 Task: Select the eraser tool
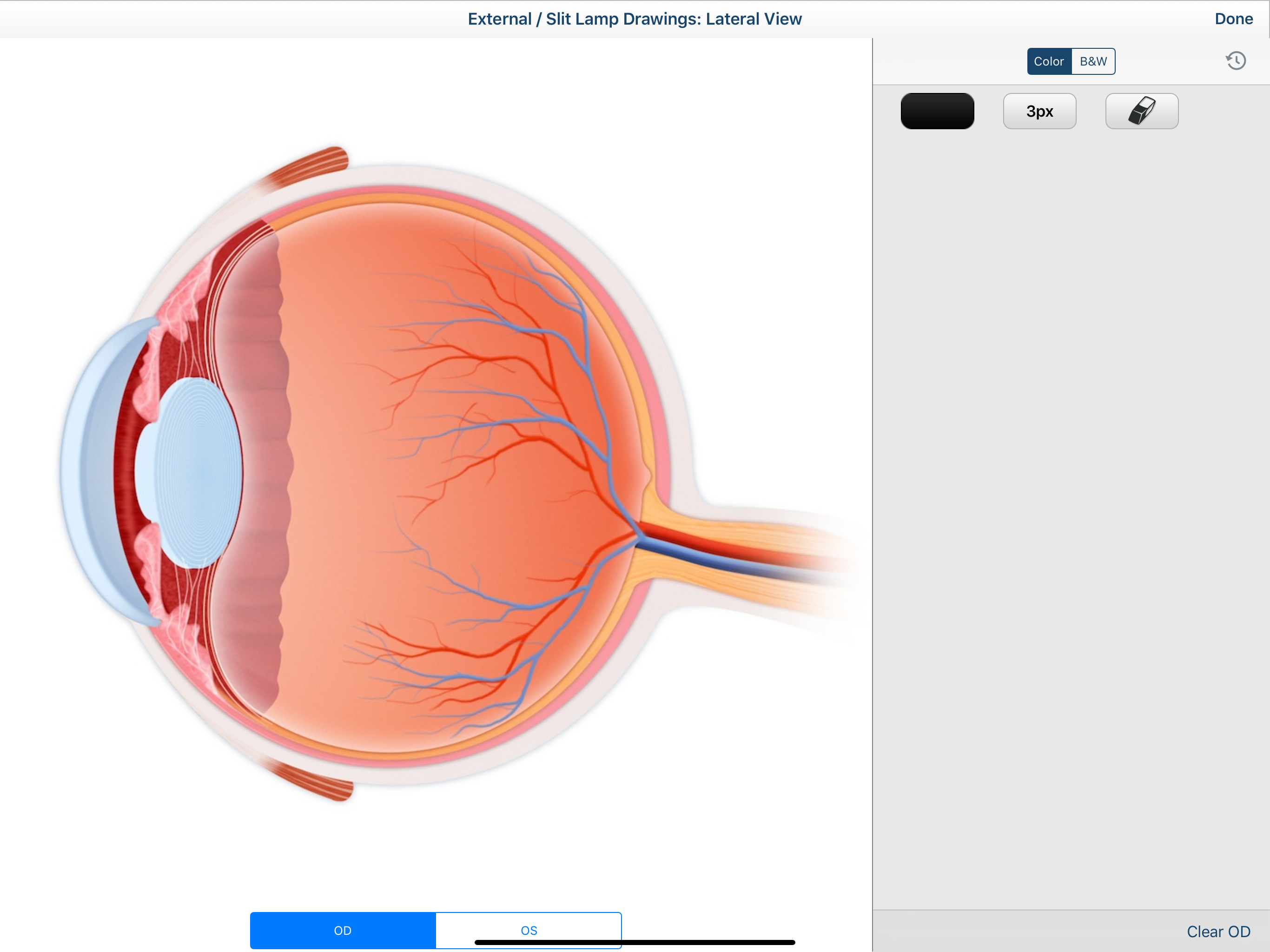click(x=1141, y=111)
